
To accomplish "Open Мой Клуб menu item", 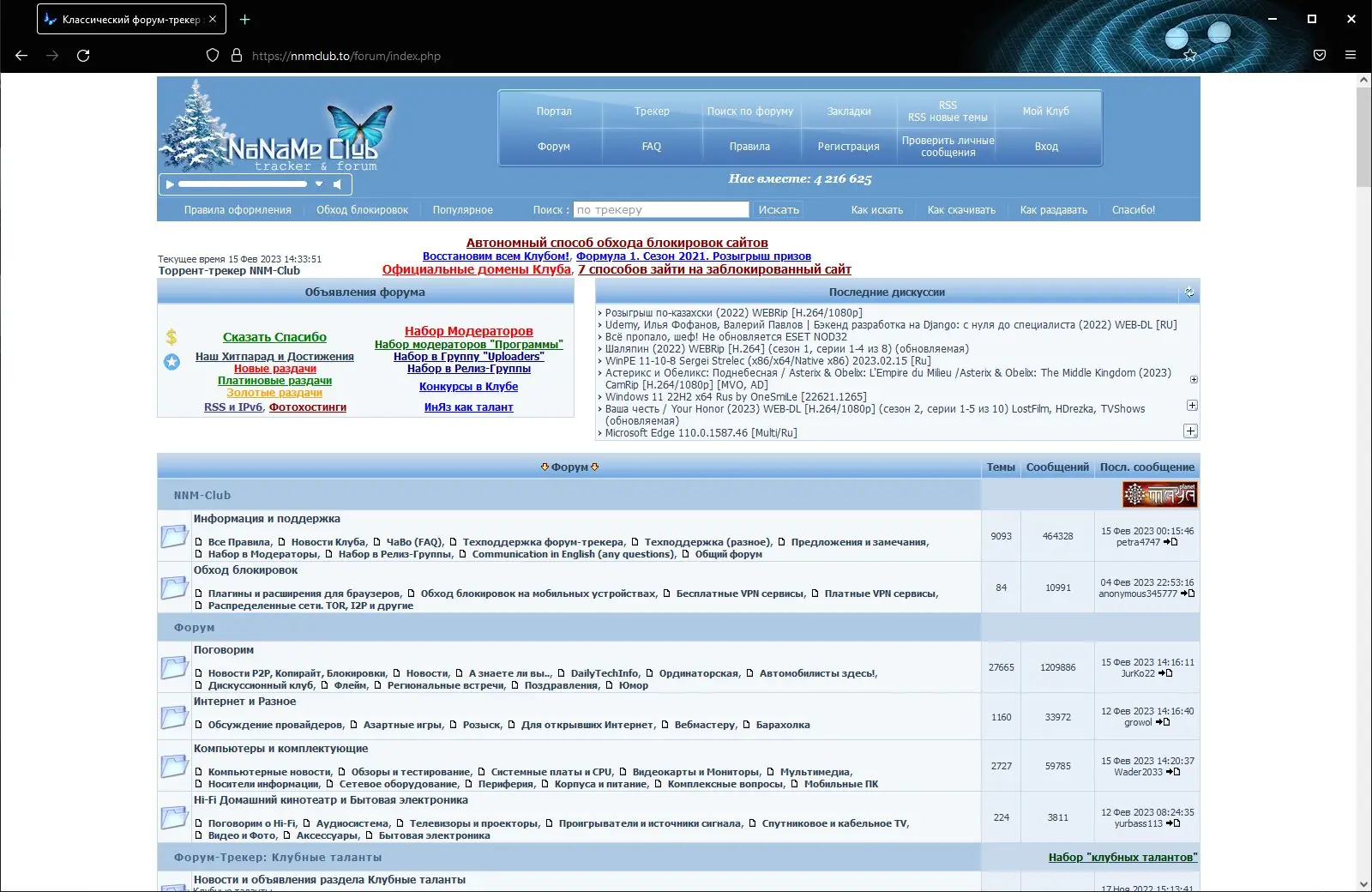I will point(1046,111).
